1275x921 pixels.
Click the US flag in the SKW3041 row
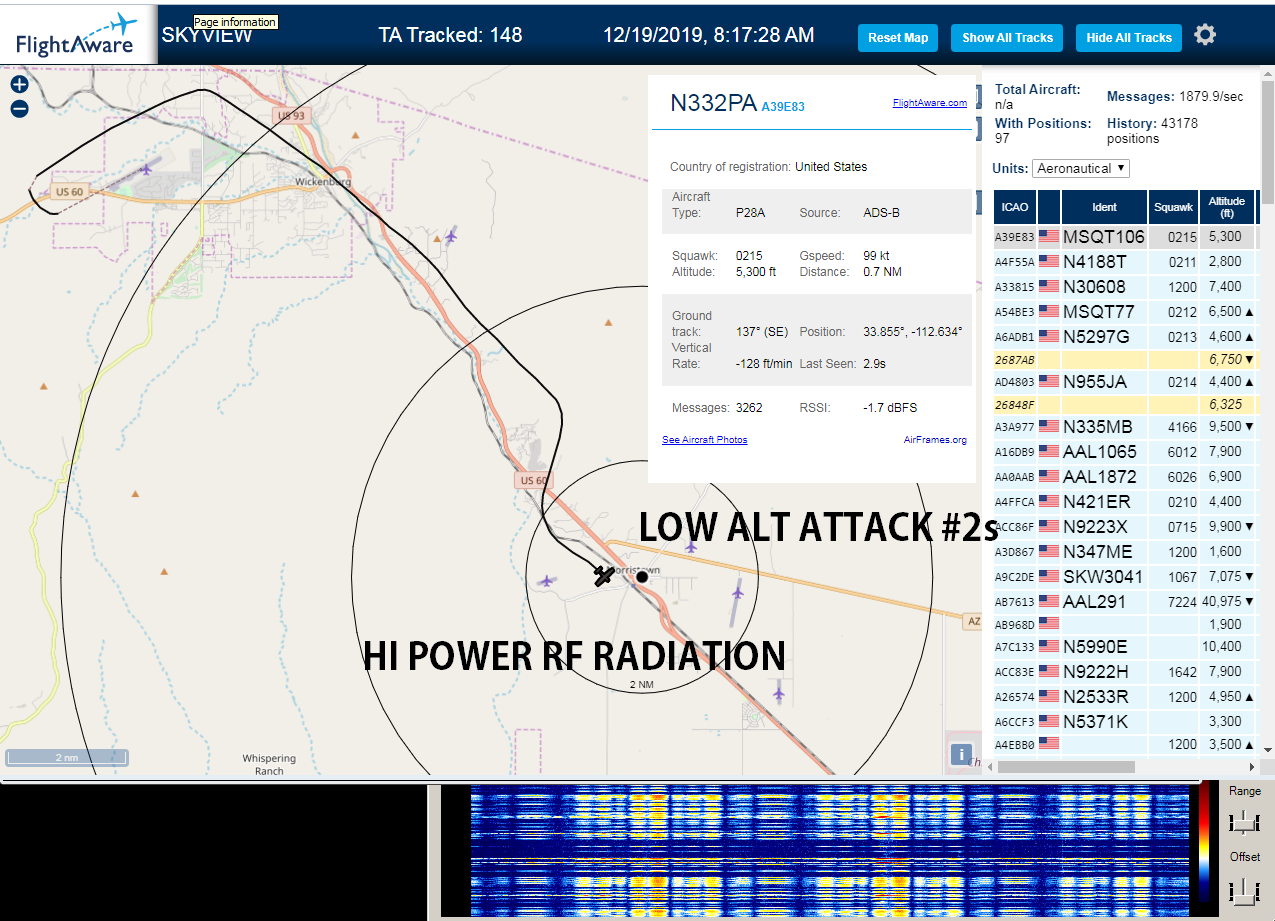point(1049,577)
